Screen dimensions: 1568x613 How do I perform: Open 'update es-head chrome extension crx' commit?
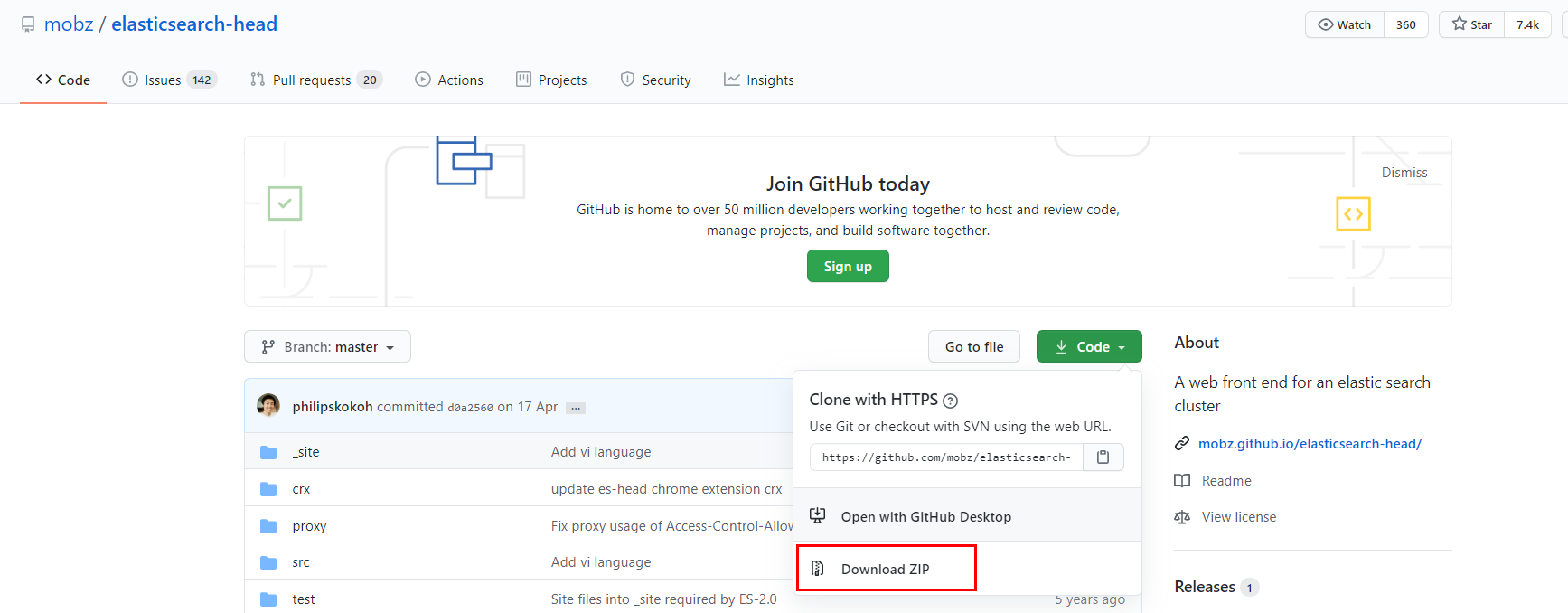tap(667, 489)
